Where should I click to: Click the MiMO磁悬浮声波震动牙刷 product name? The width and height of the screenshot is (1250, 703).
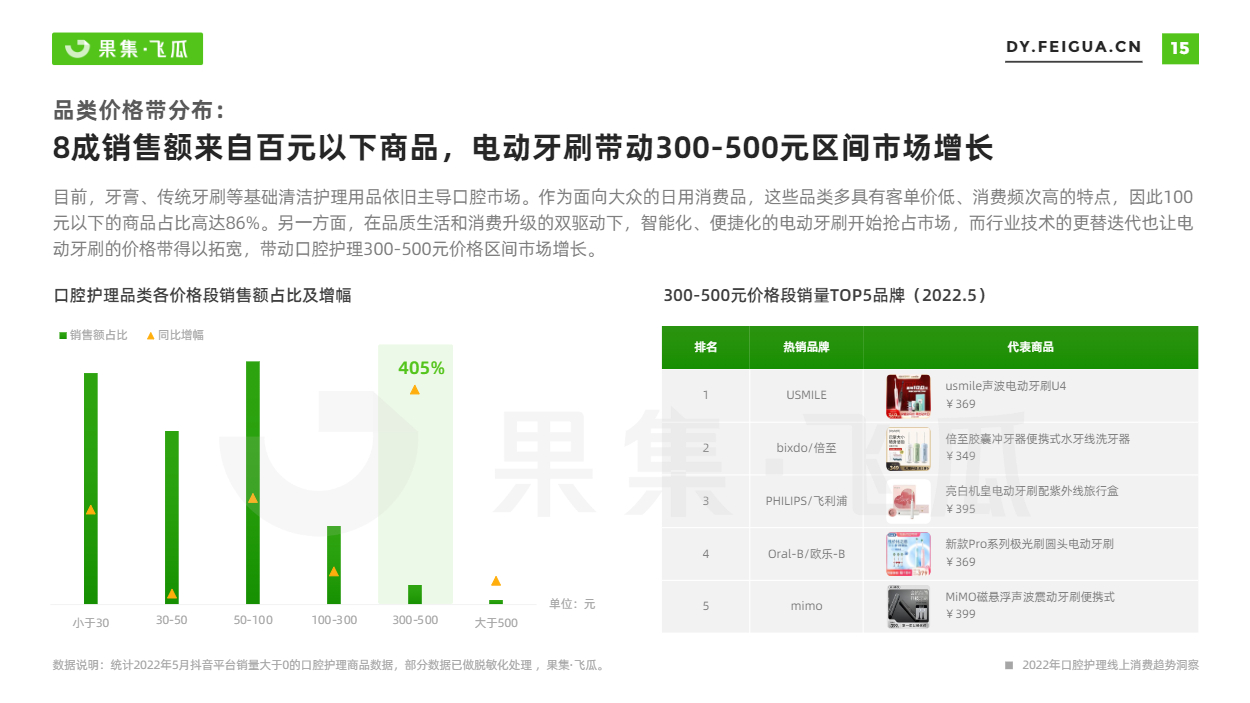[1030, 597]
